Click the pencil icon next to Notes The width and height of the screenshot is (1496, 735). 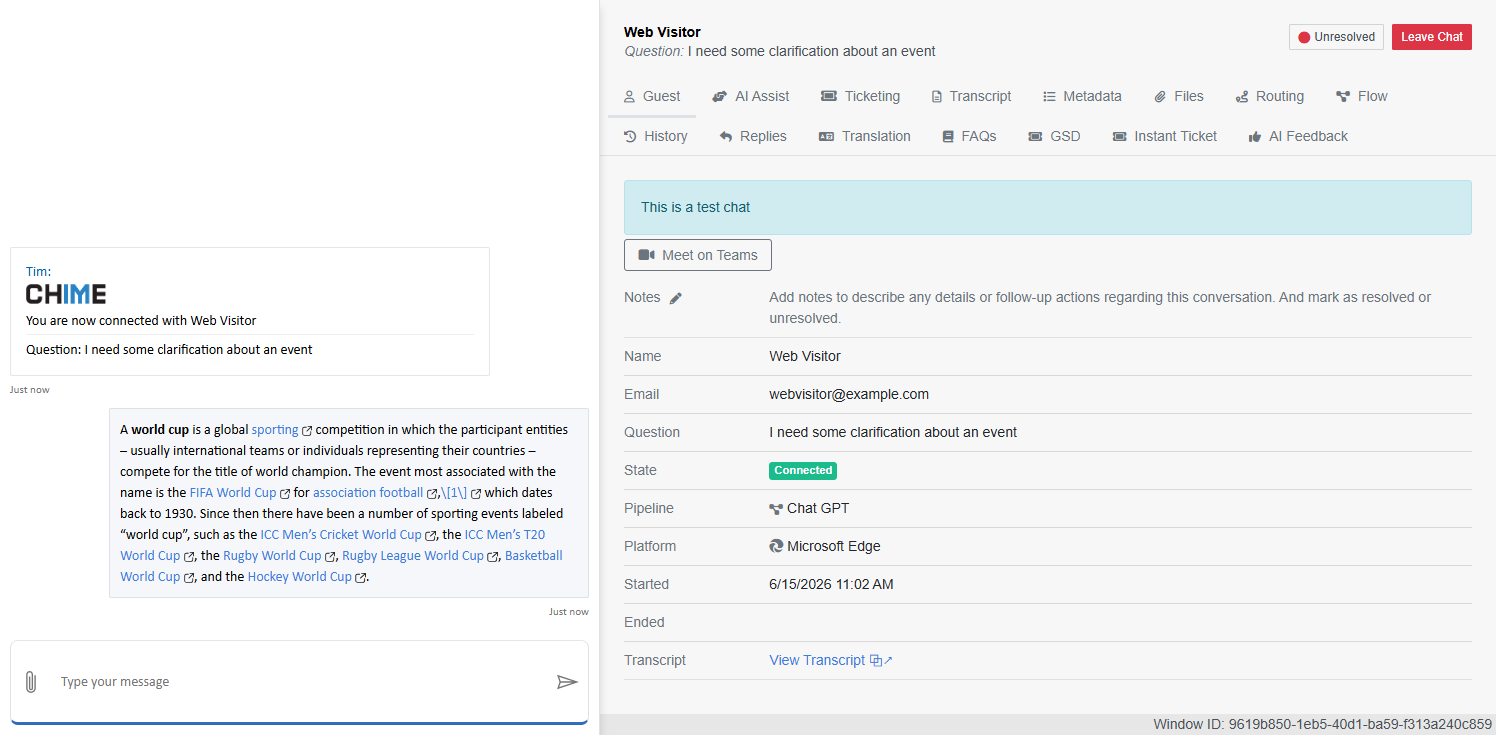(676, 298)
